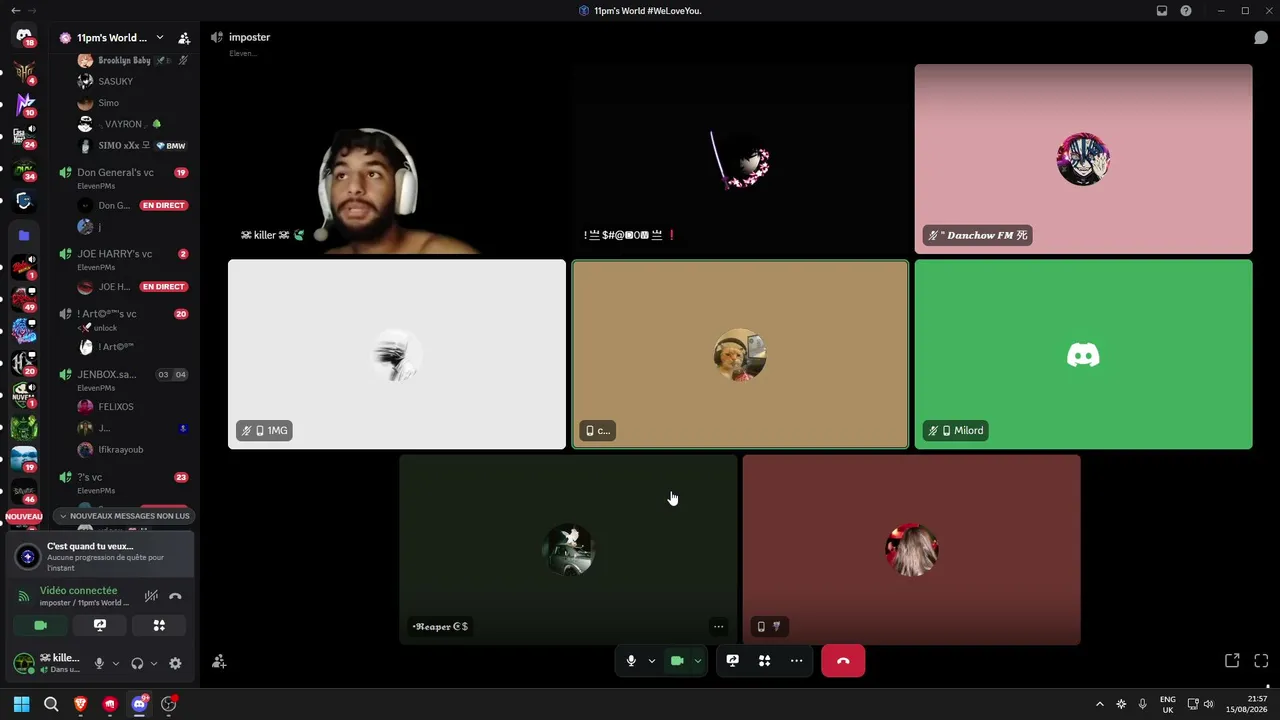
Task: Deafen audio with the headphones icon
Action: (137, 663)
